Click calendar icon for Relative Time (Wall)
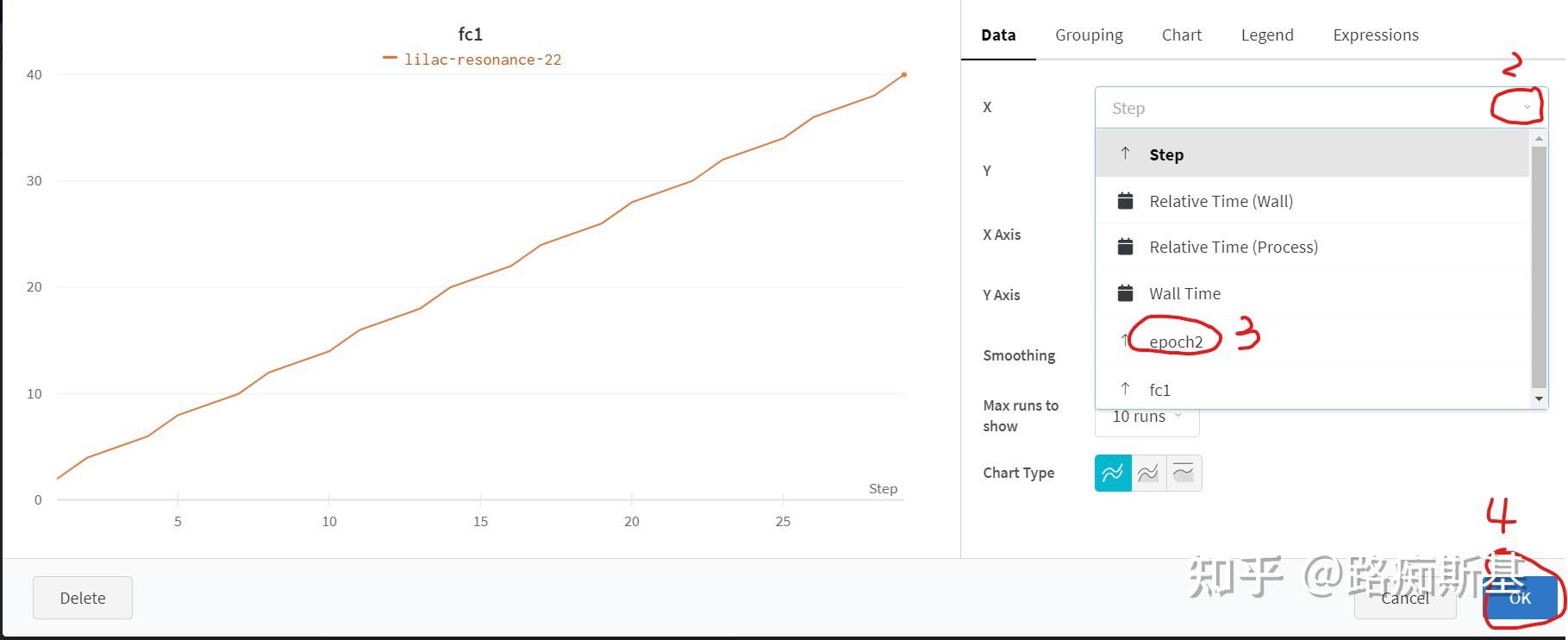Screen dimensions: 1568x640 click(x=1125, y=201)
